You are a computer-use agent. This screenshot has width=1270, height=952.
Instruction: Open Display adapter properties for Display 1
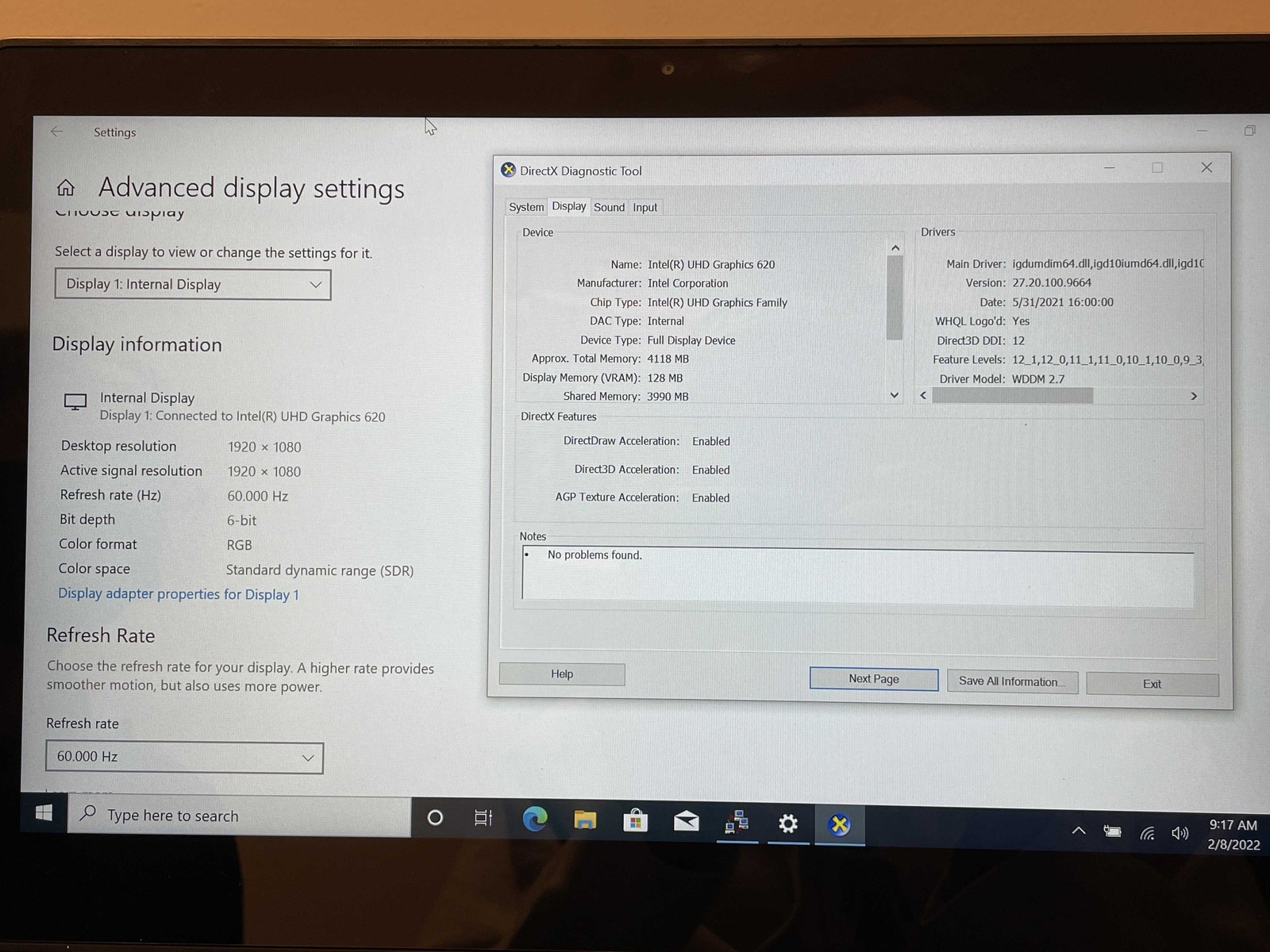tap(179, 594)
